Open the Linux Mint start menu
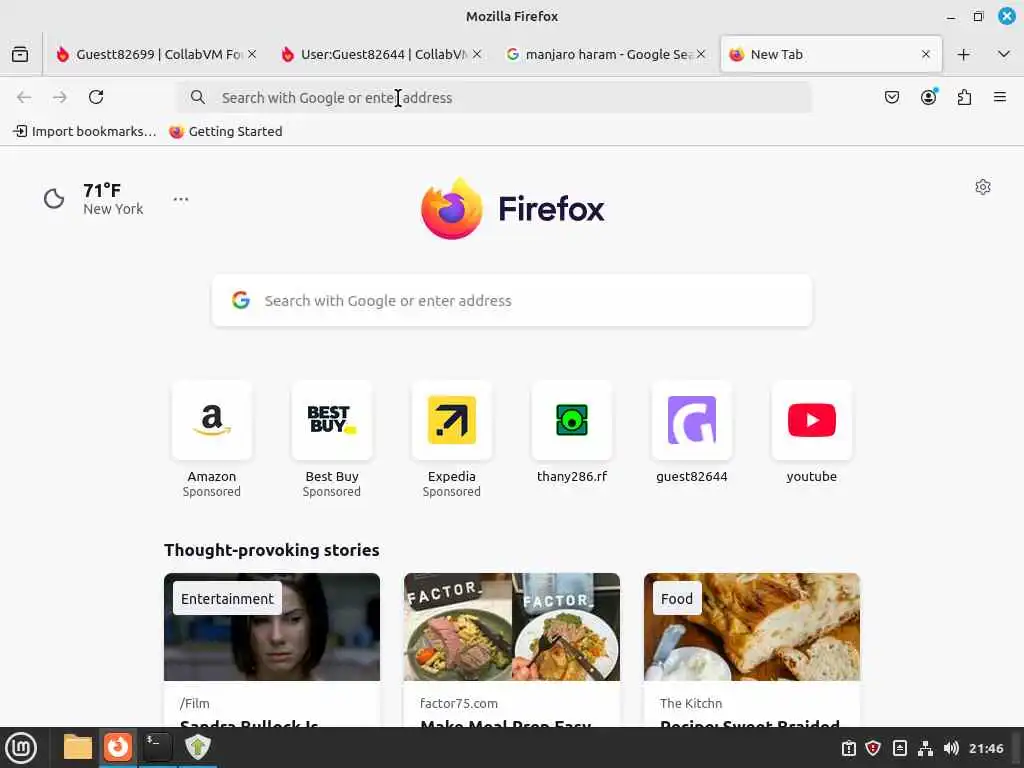The image size is (1024, 768). [21, 748]
